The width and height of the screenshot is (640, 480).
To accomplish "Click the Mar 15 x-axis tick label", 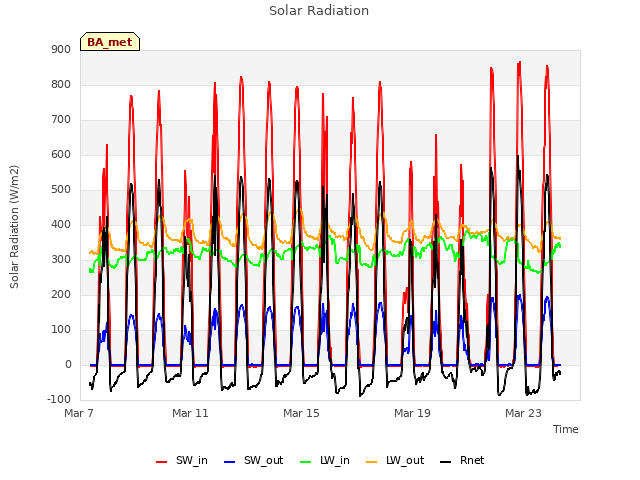I will pos(301,413).
